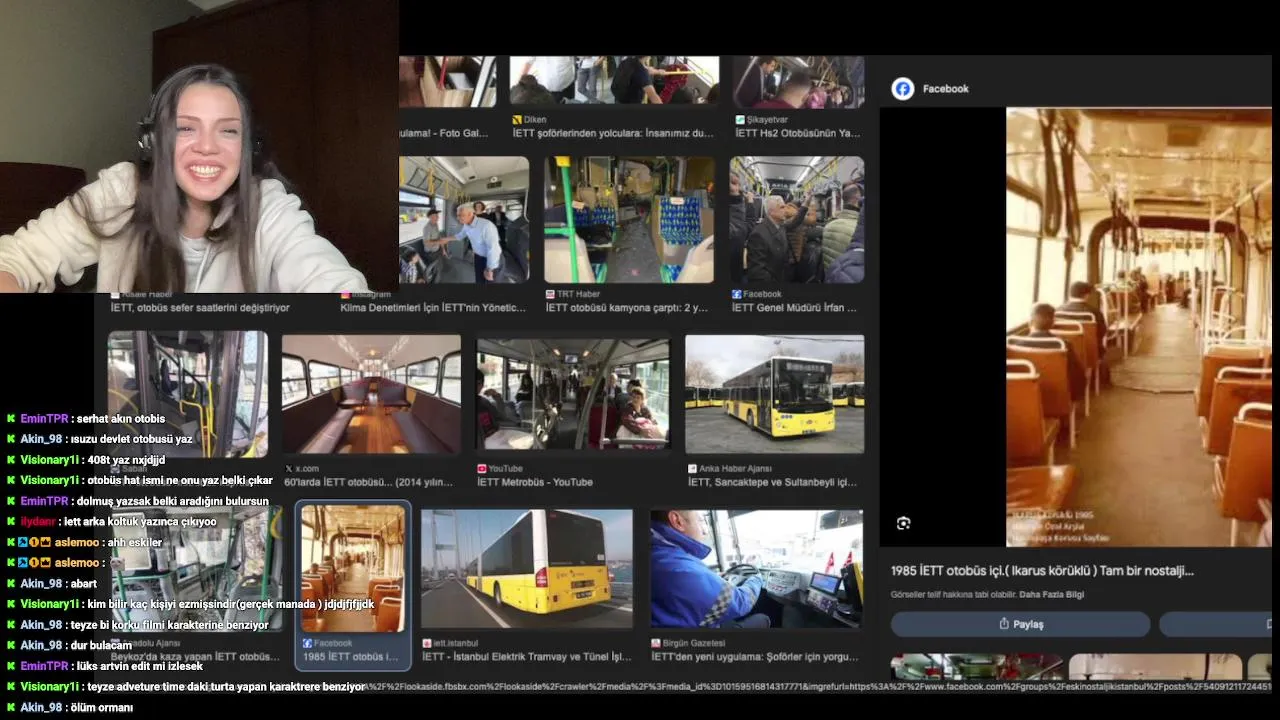The width and height of the screenshot is (1280, 720).
Task: Click the 'İETT Metrobüs - YouTube' caption
Action: pos(535,482)
